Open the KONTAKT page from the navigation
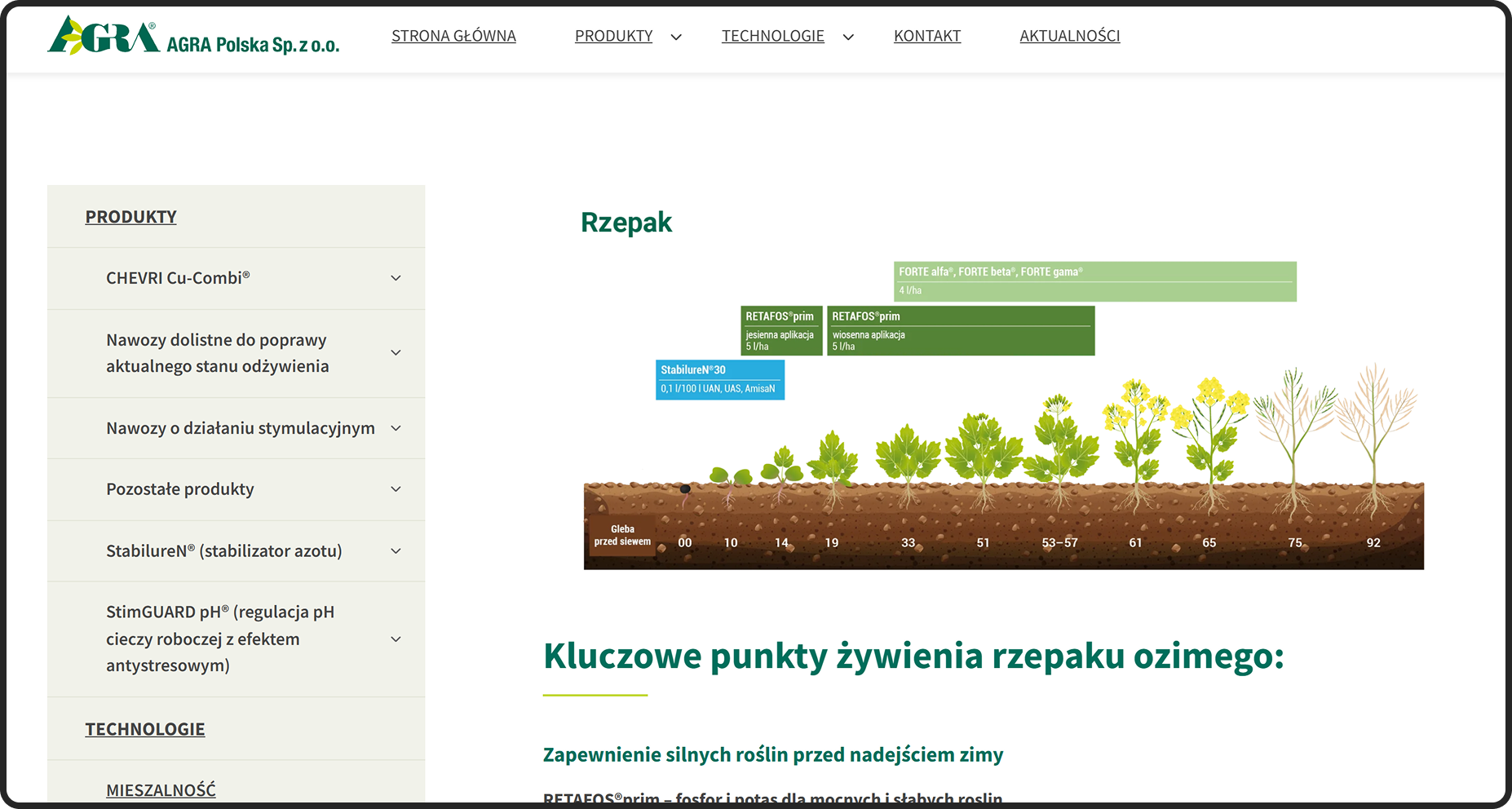The height and width of the screenshot is (809, 1512). pyautogui.click(x=926, y=36)
